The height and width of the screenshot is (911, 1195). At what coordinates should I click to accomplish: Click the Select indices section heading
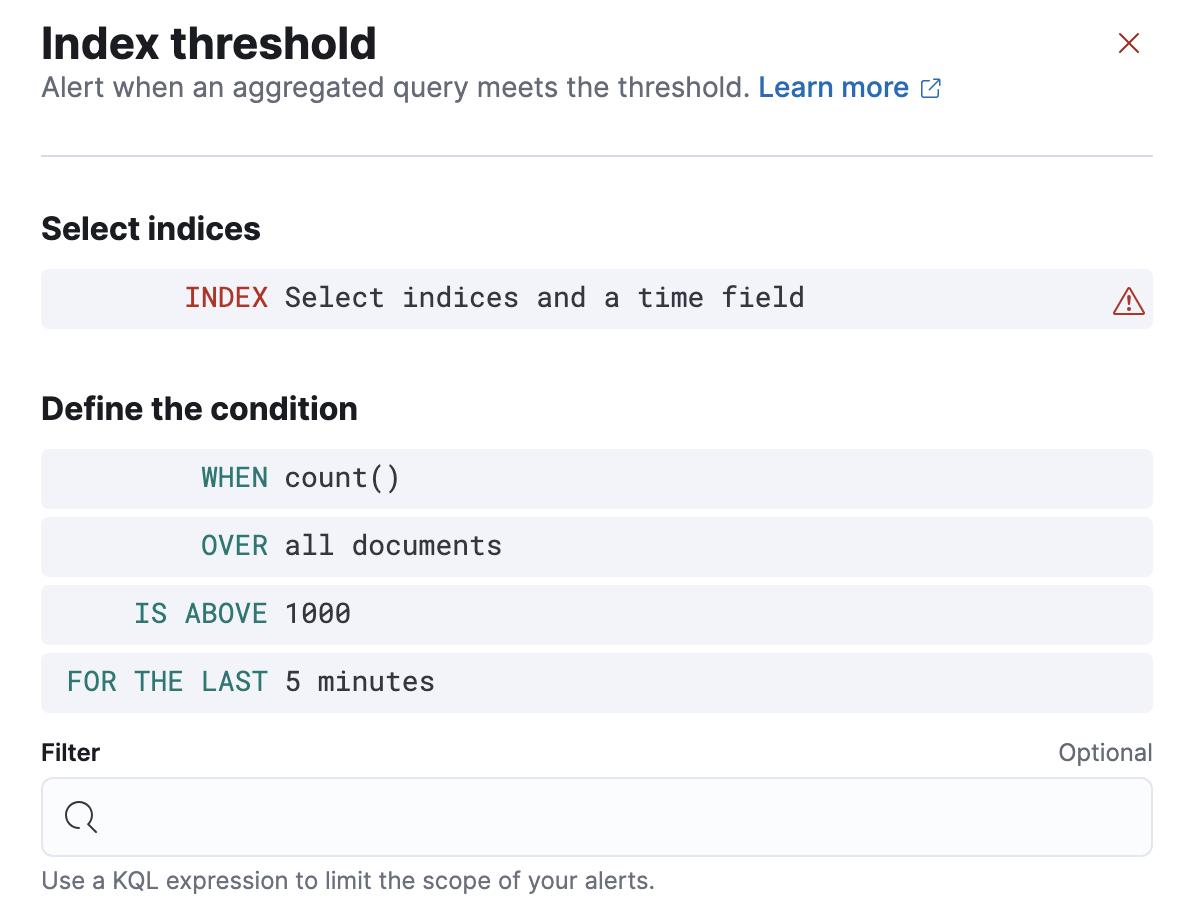point(150,229)
